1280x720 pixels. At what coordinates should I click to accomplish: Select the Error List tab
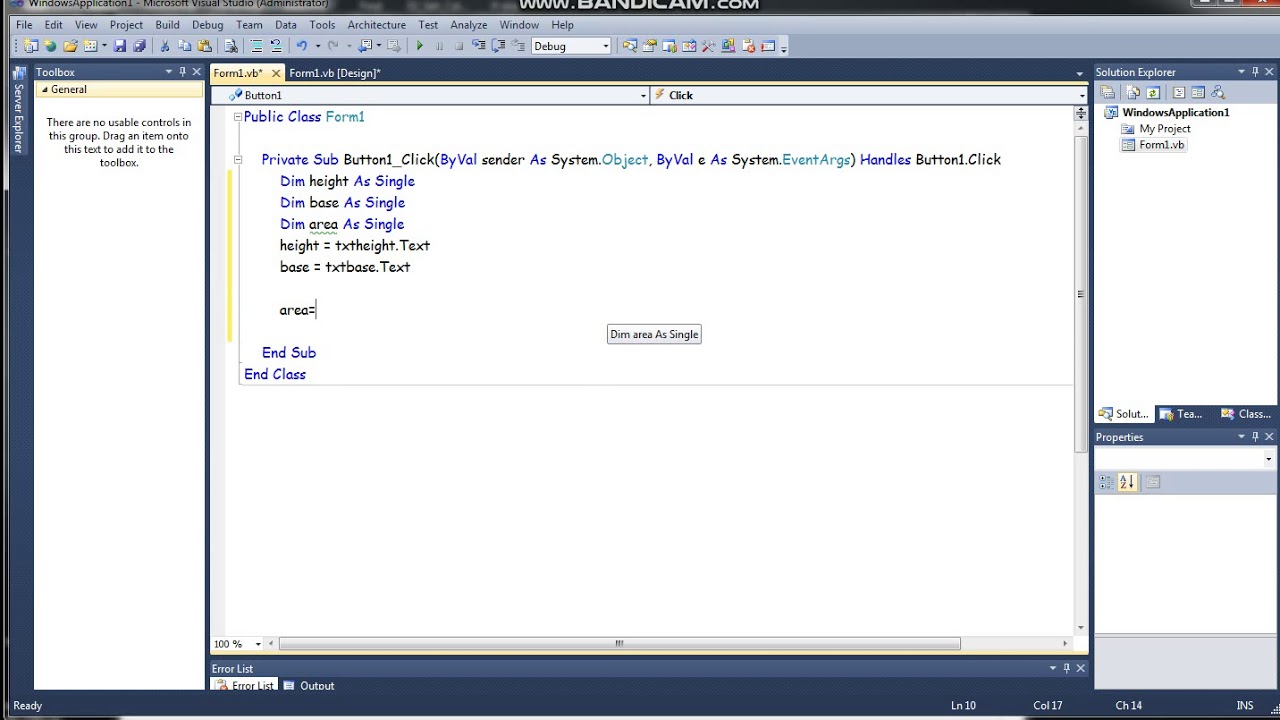[244, 686]
